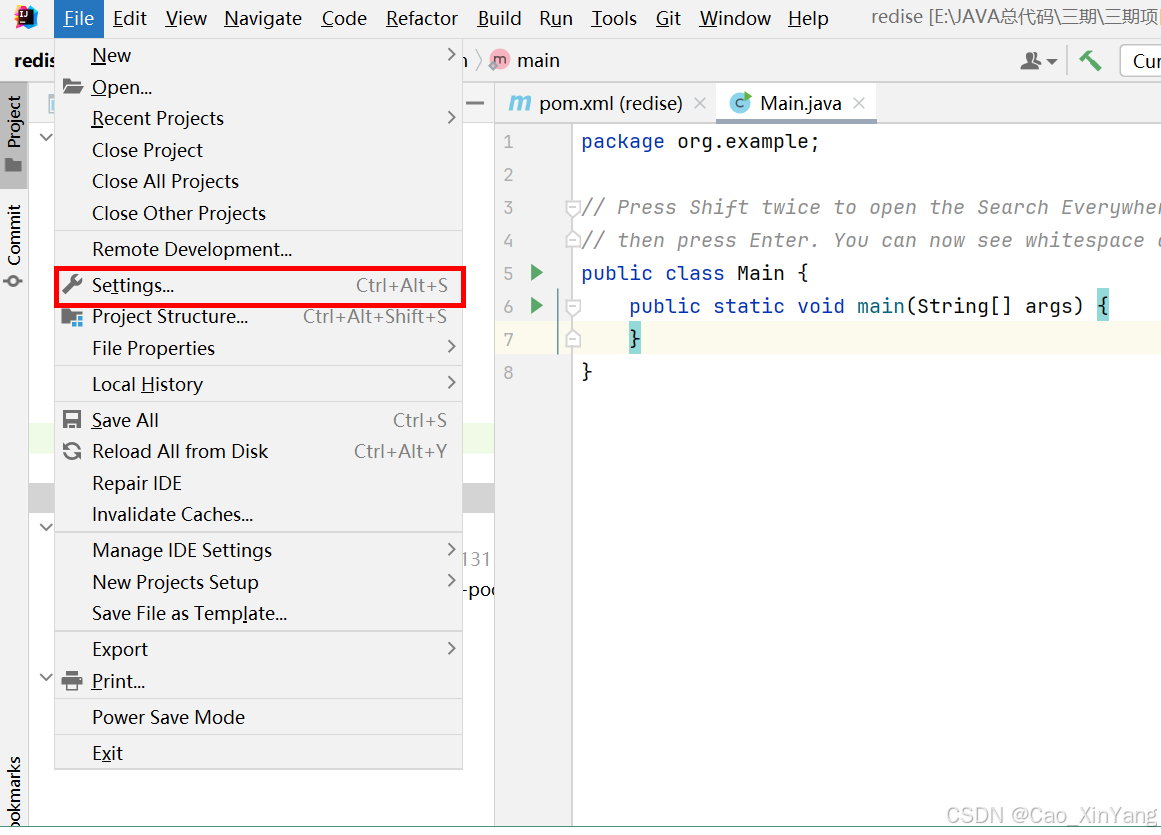Open the File menu
Image resolution: width=1161 pixels, height=835 pixels.
[78, 19]
